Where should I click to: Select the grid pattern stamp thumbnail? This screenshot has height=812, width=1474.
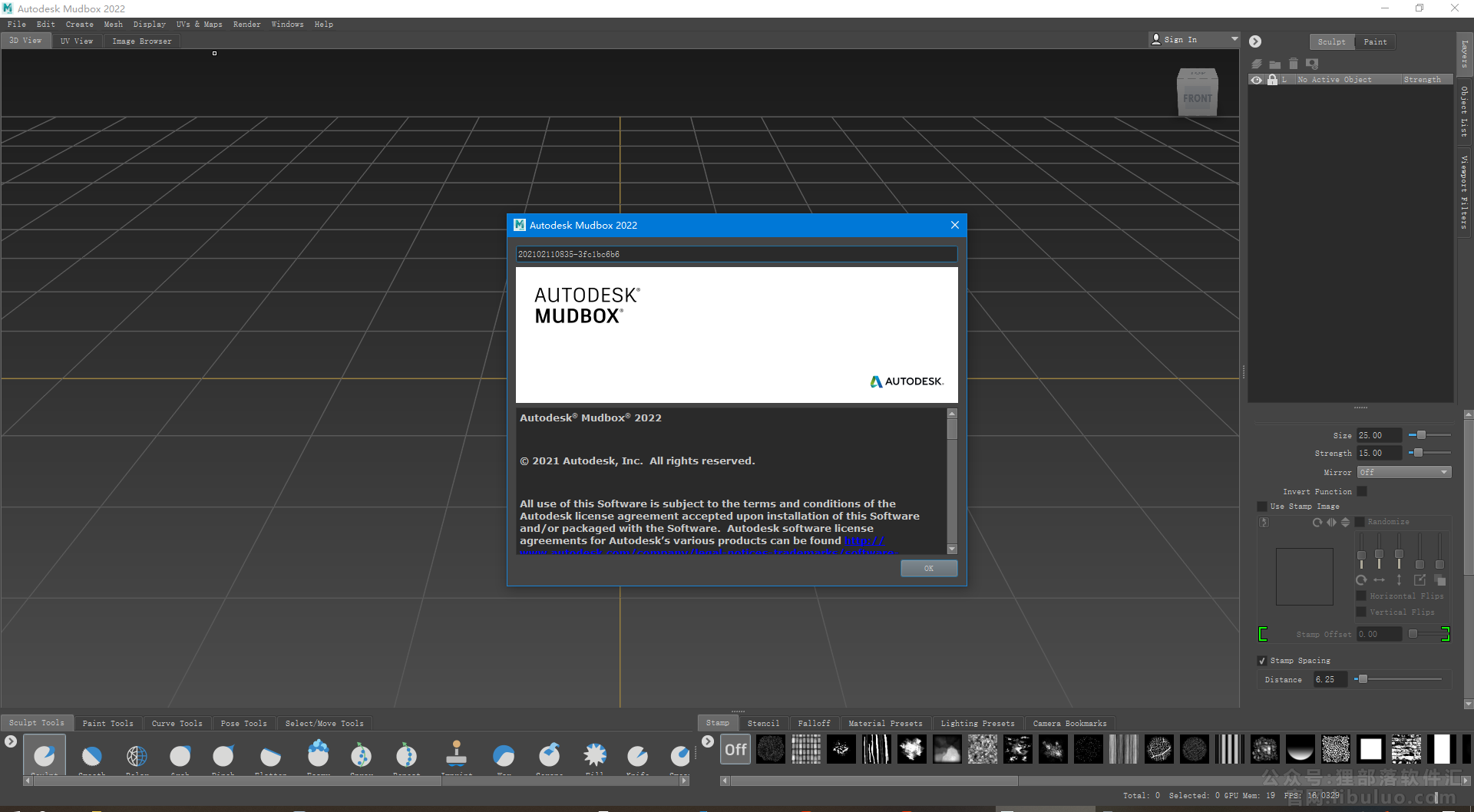tap(806, 749)
